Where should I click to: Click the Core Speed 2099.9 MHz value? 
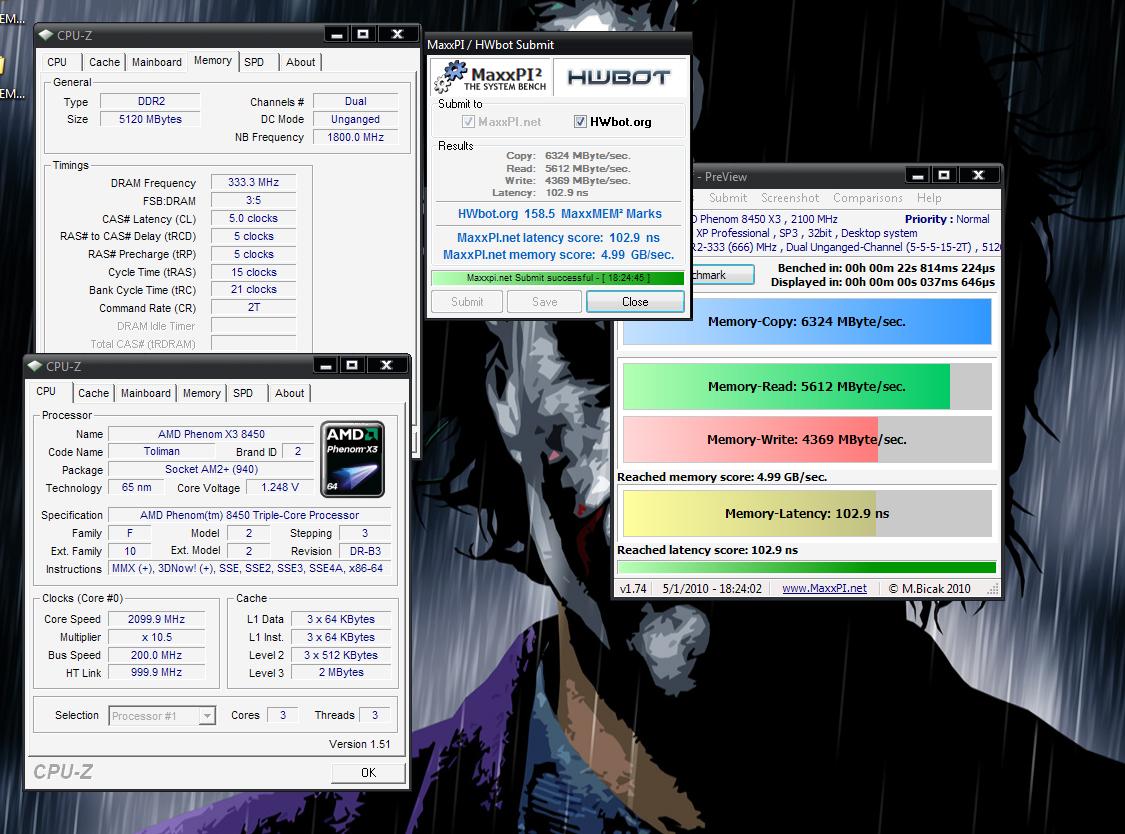[x=156, y=619]
